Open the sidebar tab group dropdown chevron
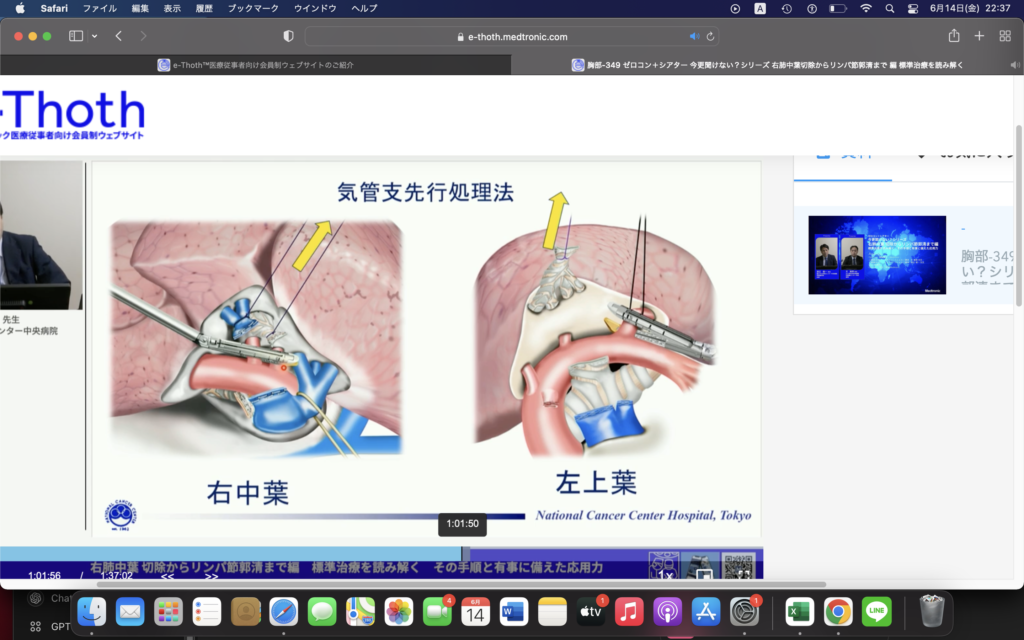The width and height of the screenshot is (1024, 640). pyautogui.click(x=95, y=36)
